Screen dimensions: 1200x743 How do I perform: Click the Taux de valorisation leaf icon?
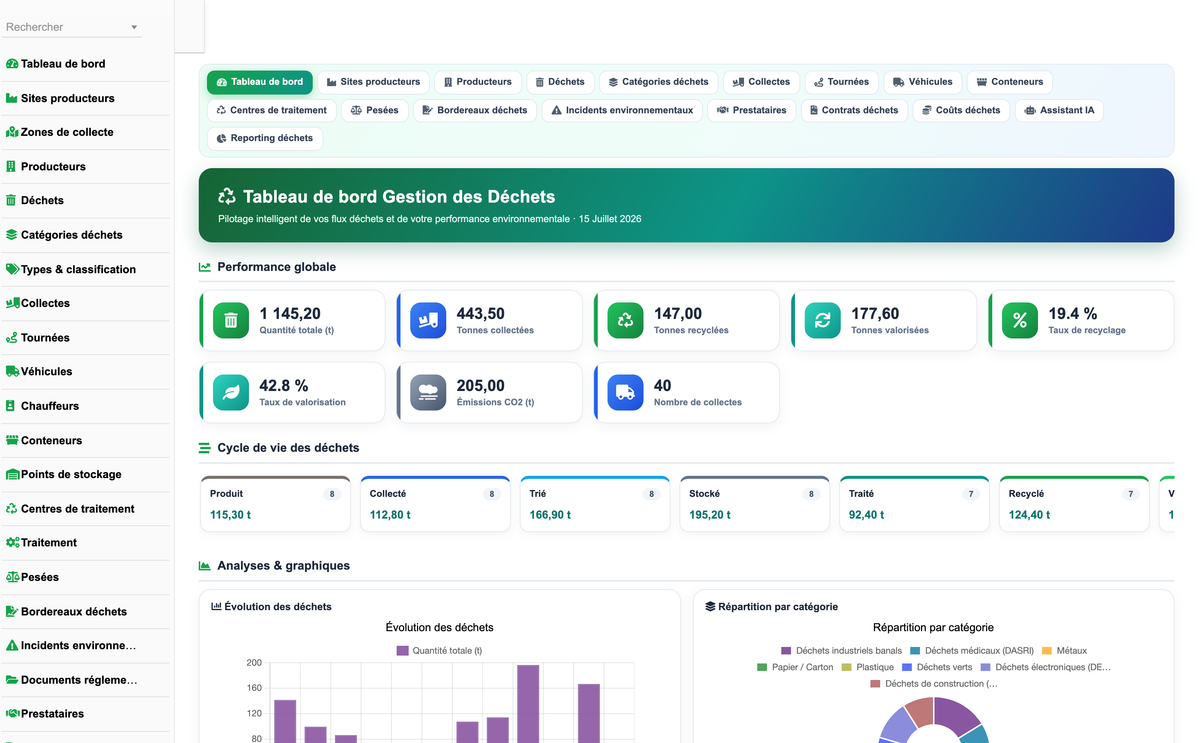click(x=231, y=392)
